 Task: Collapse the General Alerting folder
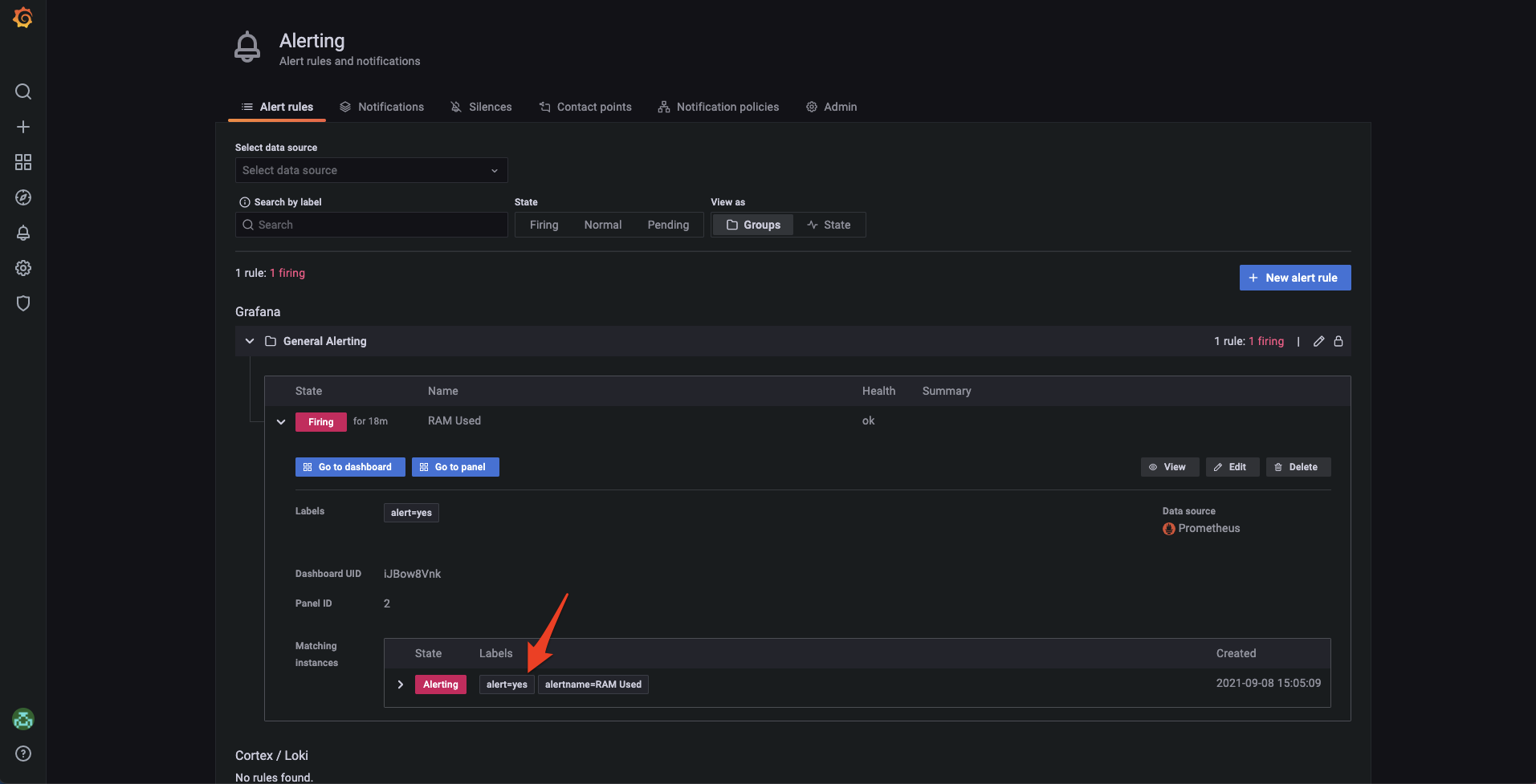(x=249, y=340)
